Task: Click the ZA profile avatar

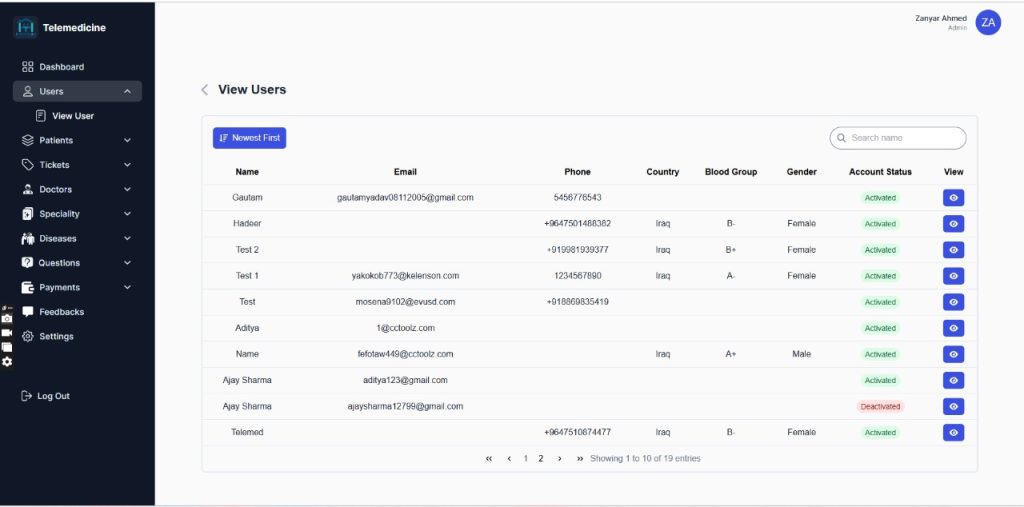Action: click(988, 23)
